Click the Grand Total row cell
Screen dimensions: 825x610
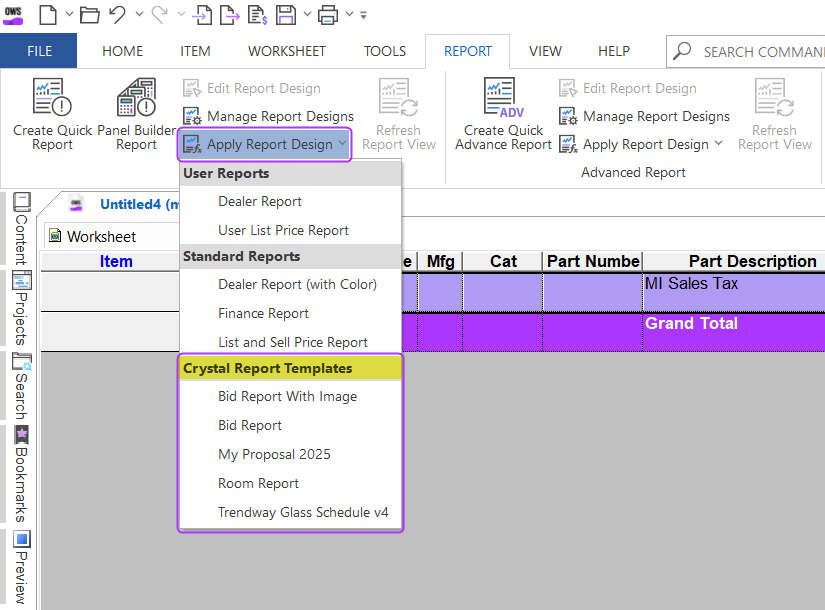[x=733, y=332]
